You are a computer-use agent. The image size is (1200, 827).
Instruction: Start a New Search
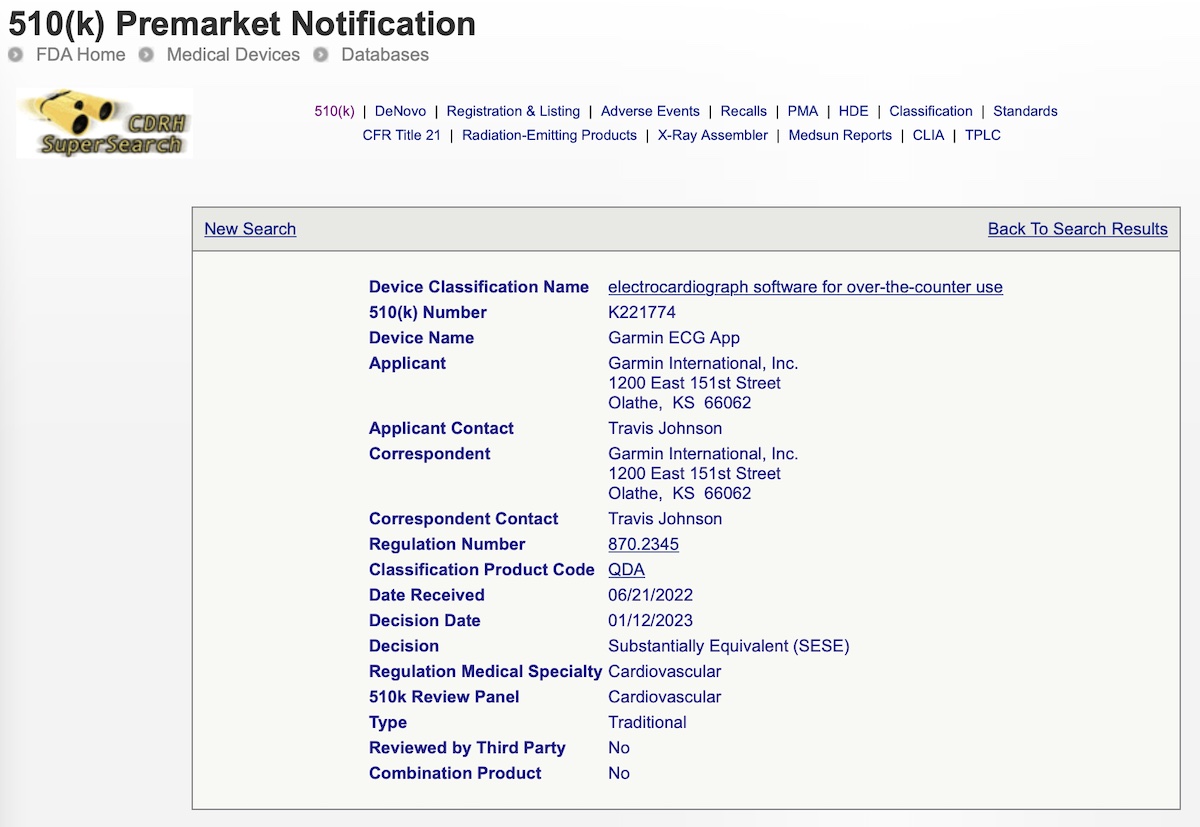(250, 229)
